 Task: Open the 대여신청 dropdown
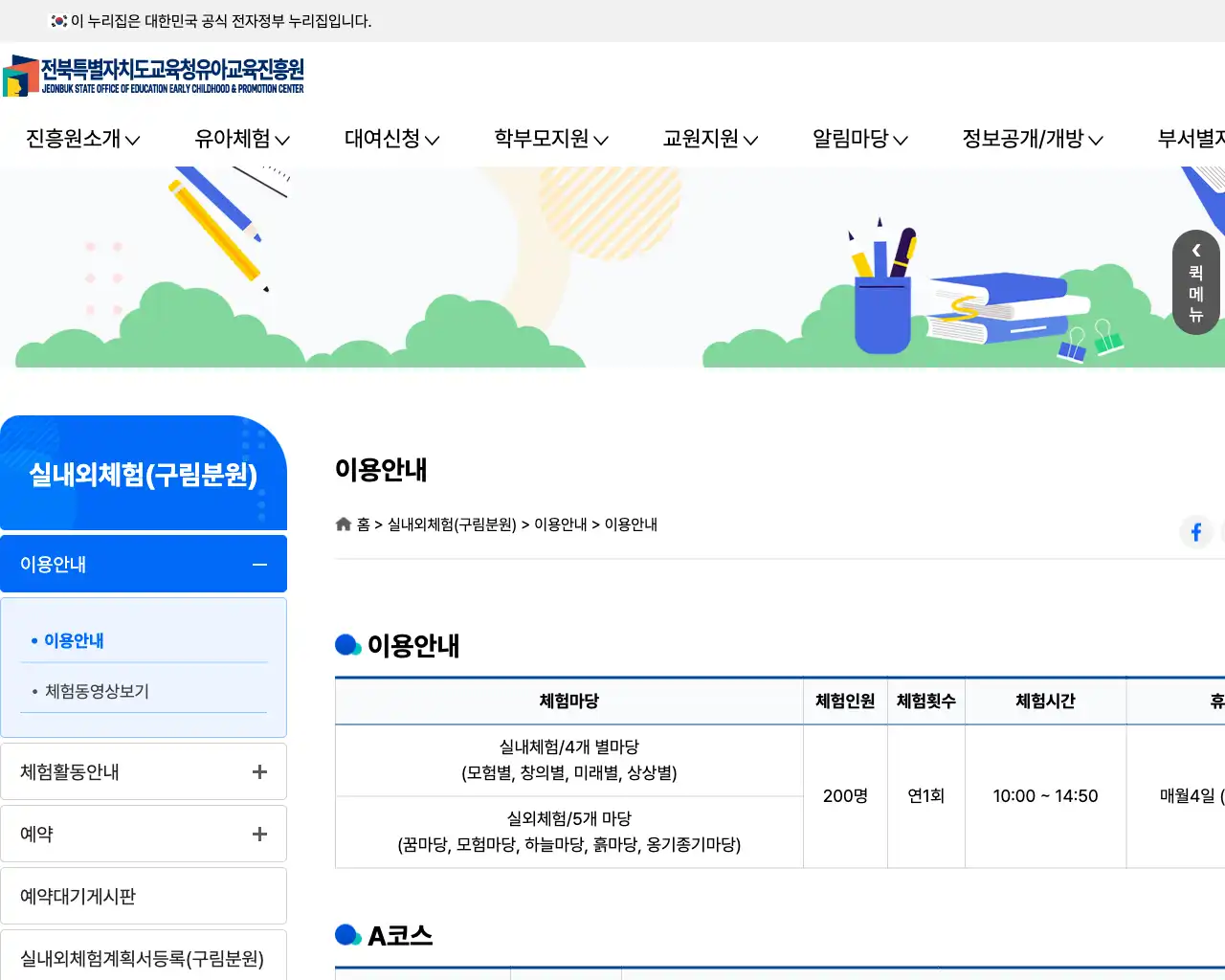coord(390,138)
